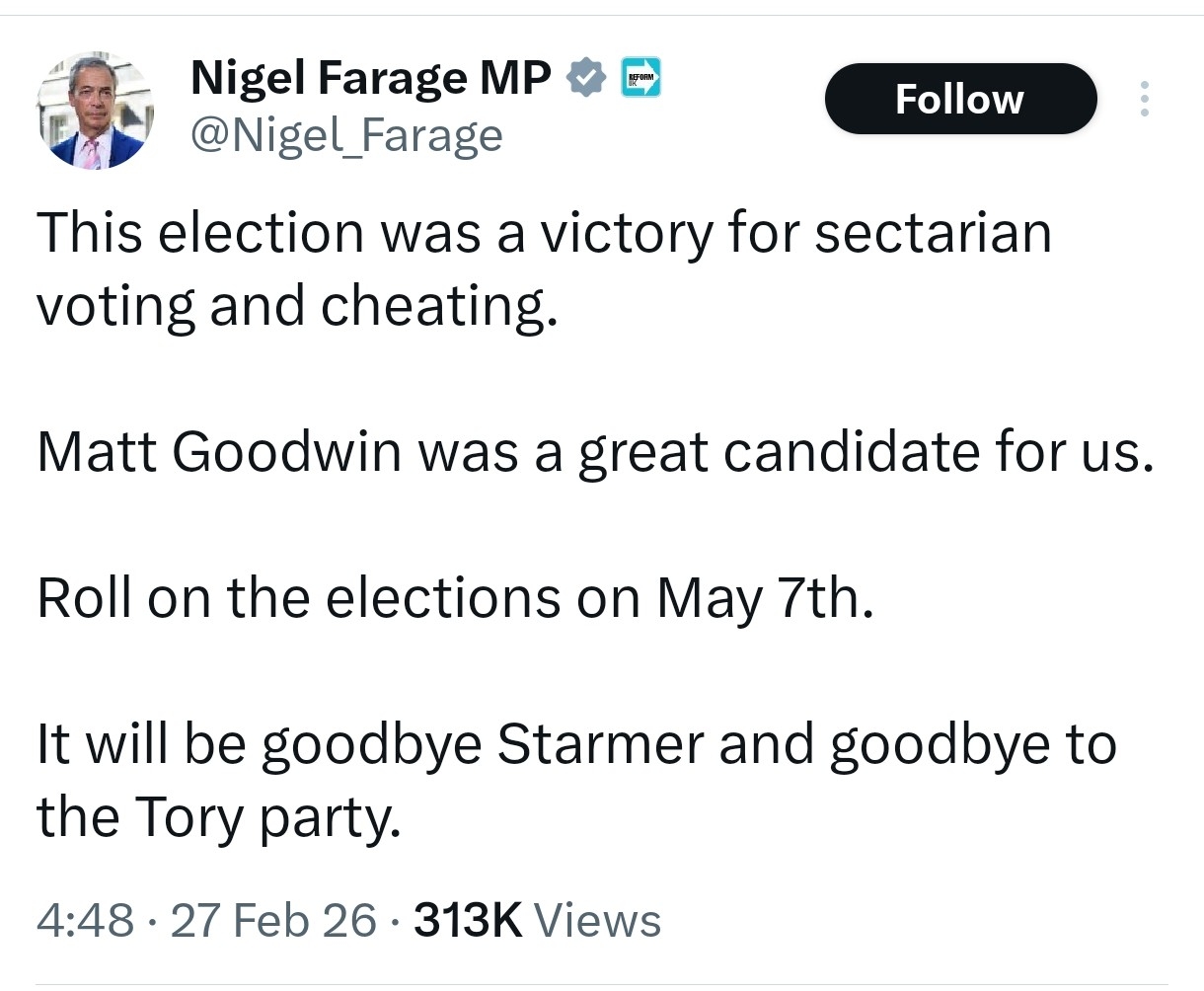The image size is (1204, 991).
Task: Open the @Nigel_Farage handle link
Action: [x=345, y=135]
